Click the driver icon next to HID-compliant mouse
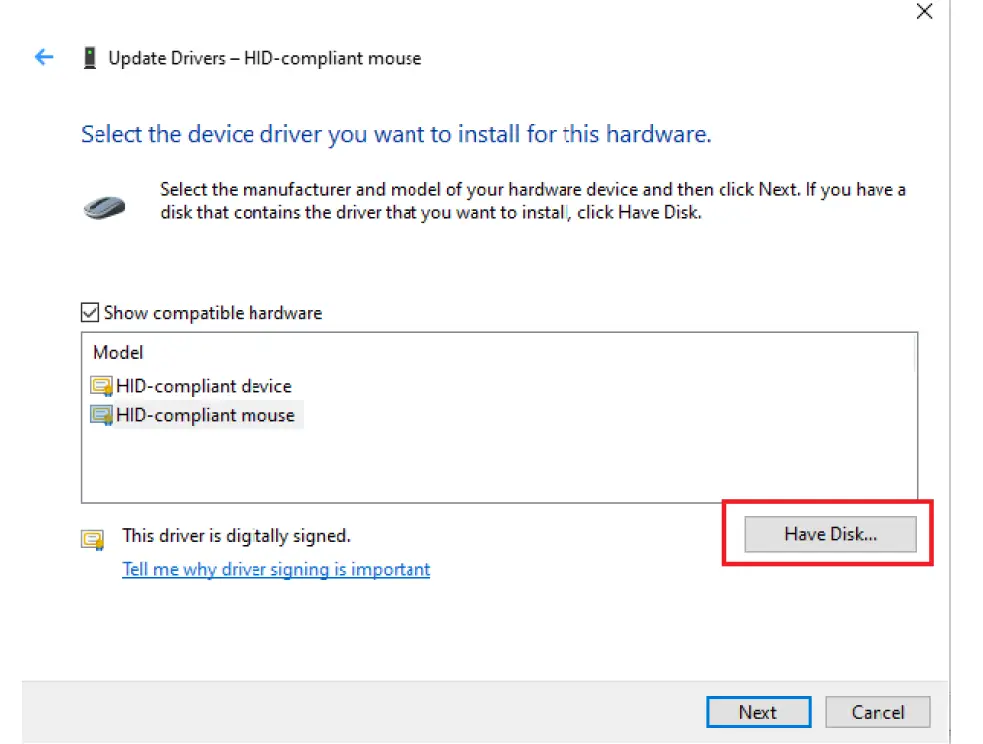This screenshot has height=744, width=983. tap(101, 415)
